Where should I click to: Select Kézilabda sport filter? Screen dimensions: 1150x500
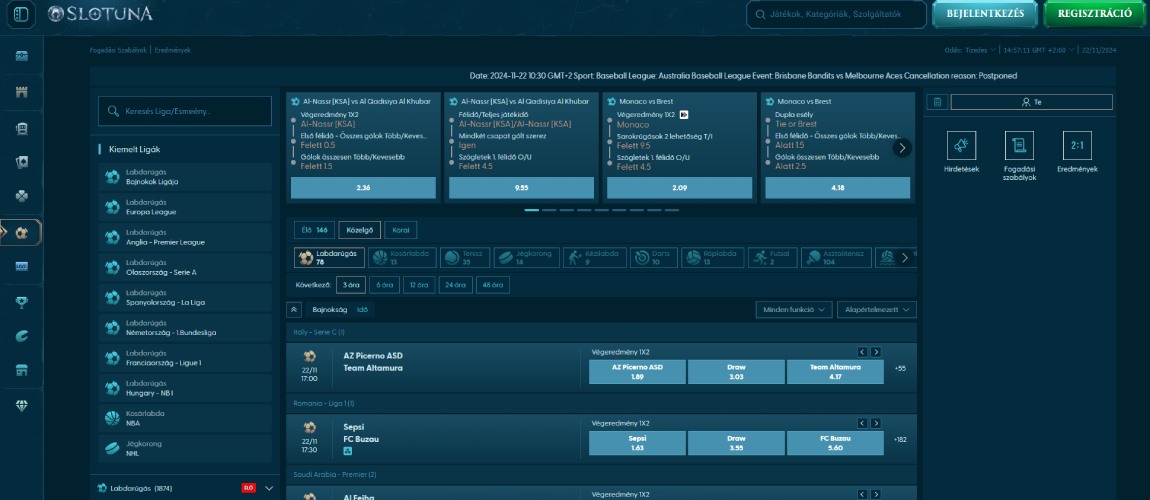click(594, 257)
